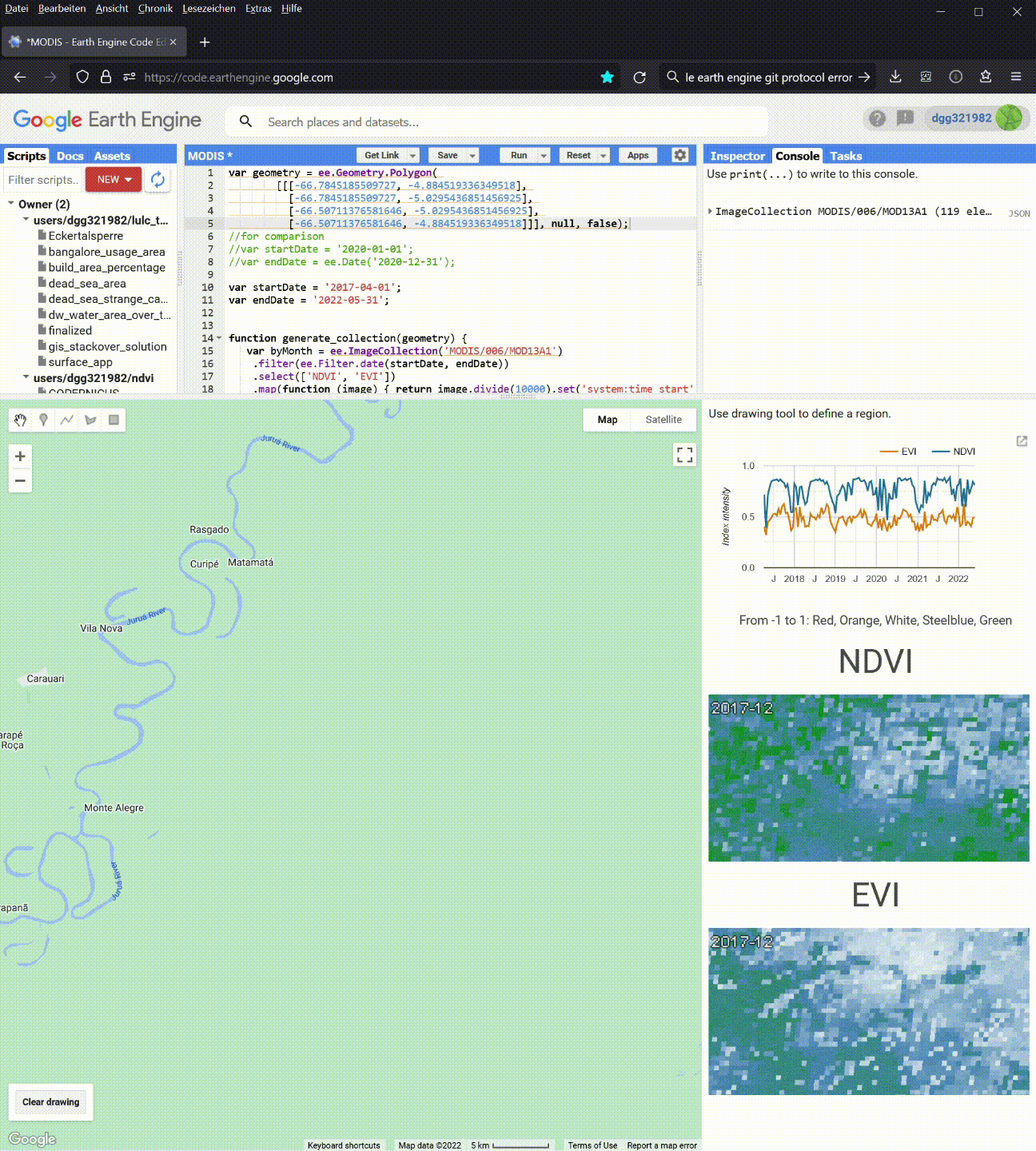Select the draw line tool

[67, 420]
